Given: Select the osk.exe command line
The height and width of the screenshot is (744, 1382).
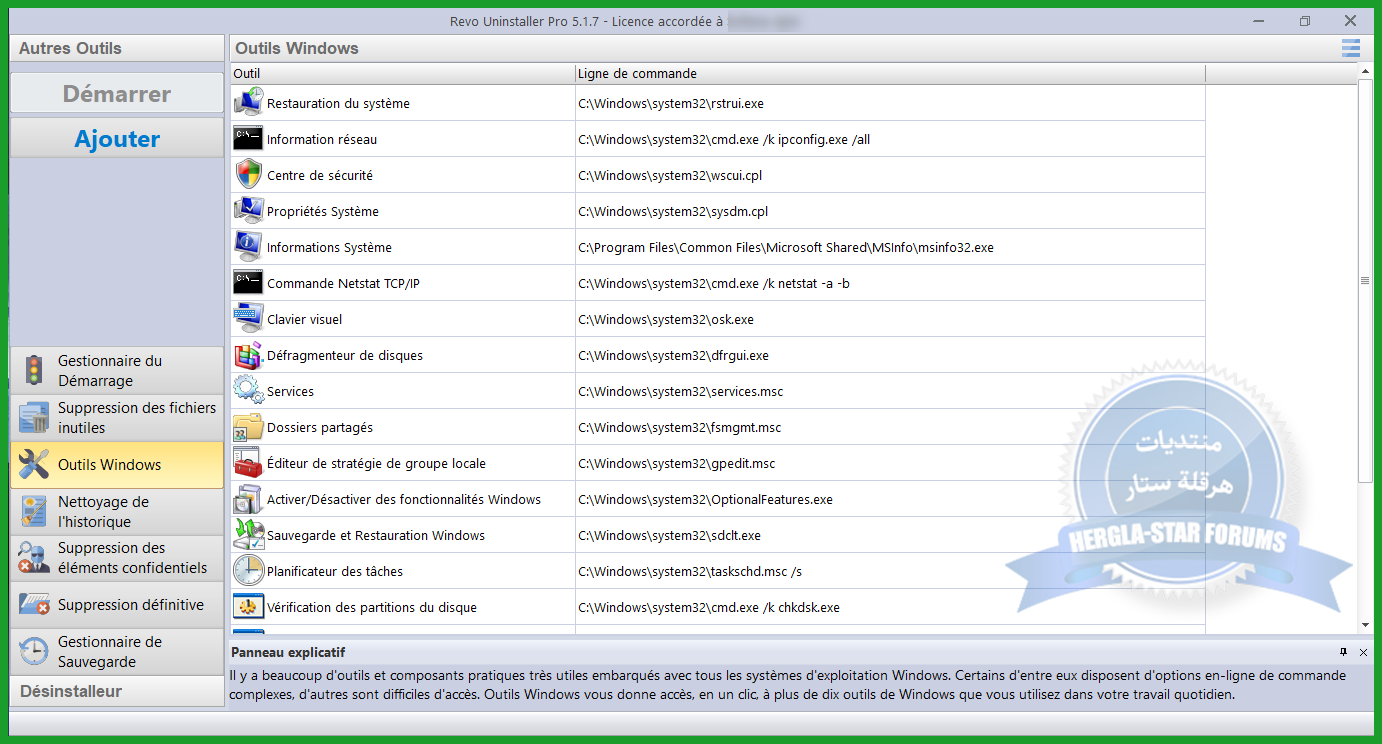Looking at the screenshot, I should (x=666, y=320).
